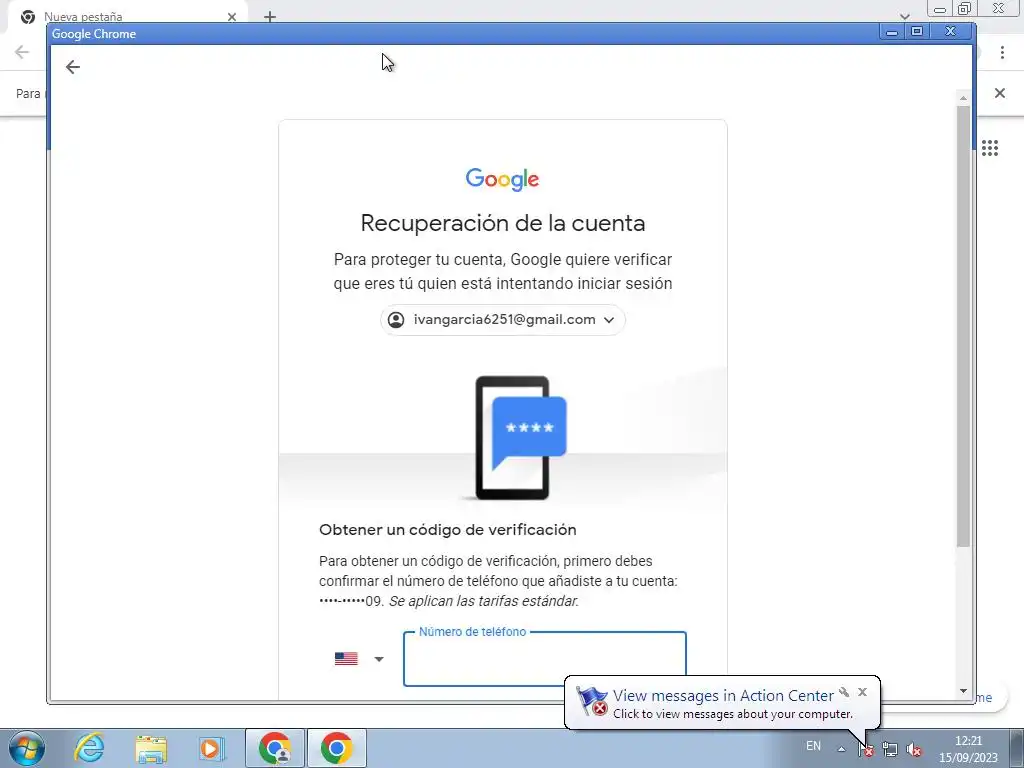Open the Windows Start menu

coord(27,748)
